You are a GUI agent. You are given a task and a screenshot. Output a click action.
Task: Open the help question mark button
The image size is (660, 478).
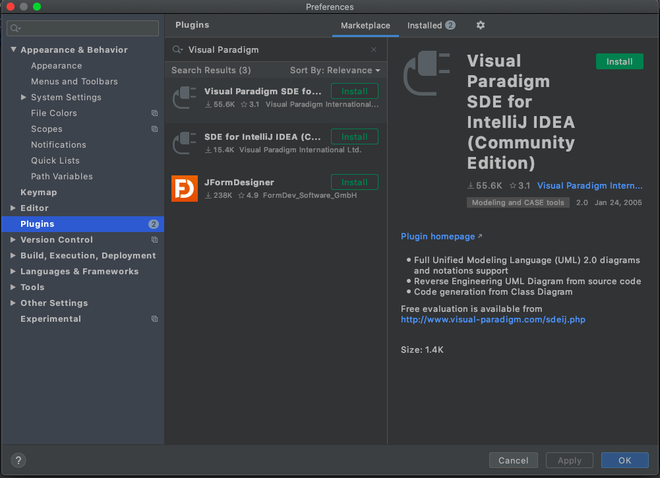point(18,460)
